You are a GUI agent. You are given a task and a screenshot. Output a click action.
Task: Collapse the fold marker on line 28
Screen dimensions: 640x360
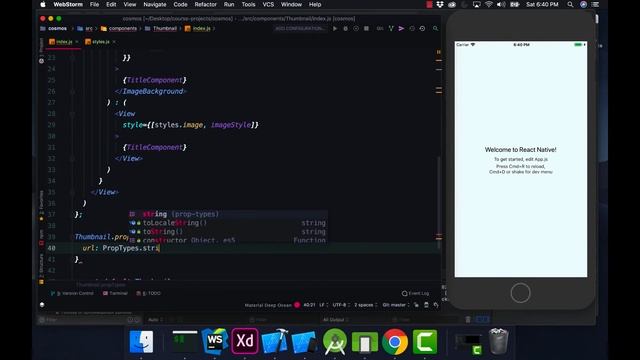tap(72, 114)
